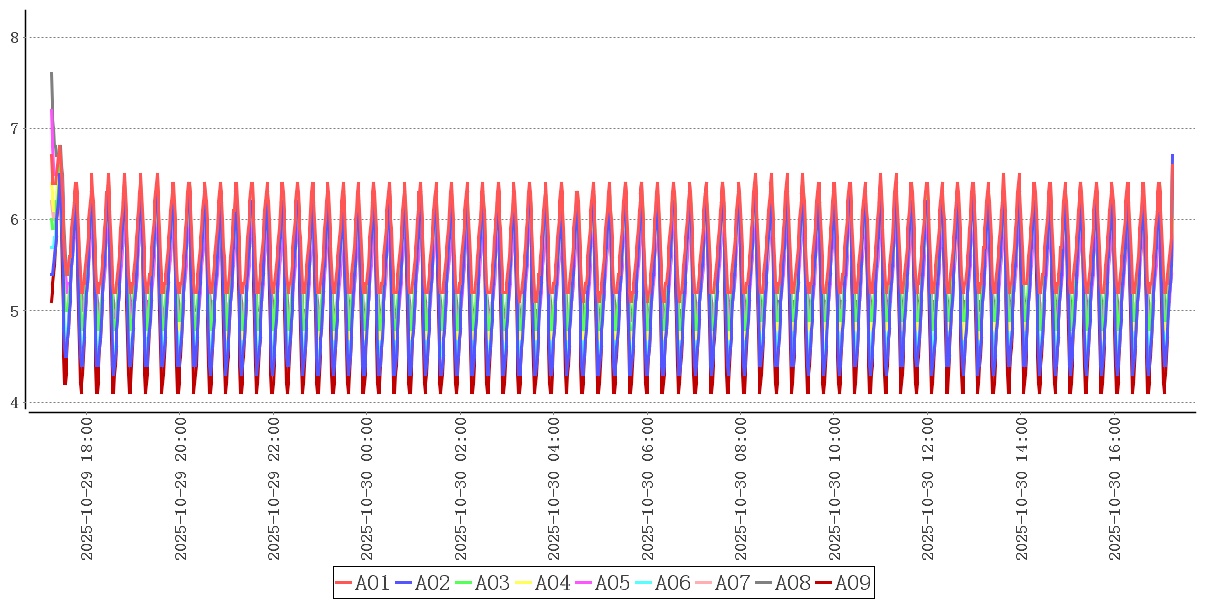Select the 2025-10-30 04:00 axis tick label
The image size is (1207, 600).
555,490
